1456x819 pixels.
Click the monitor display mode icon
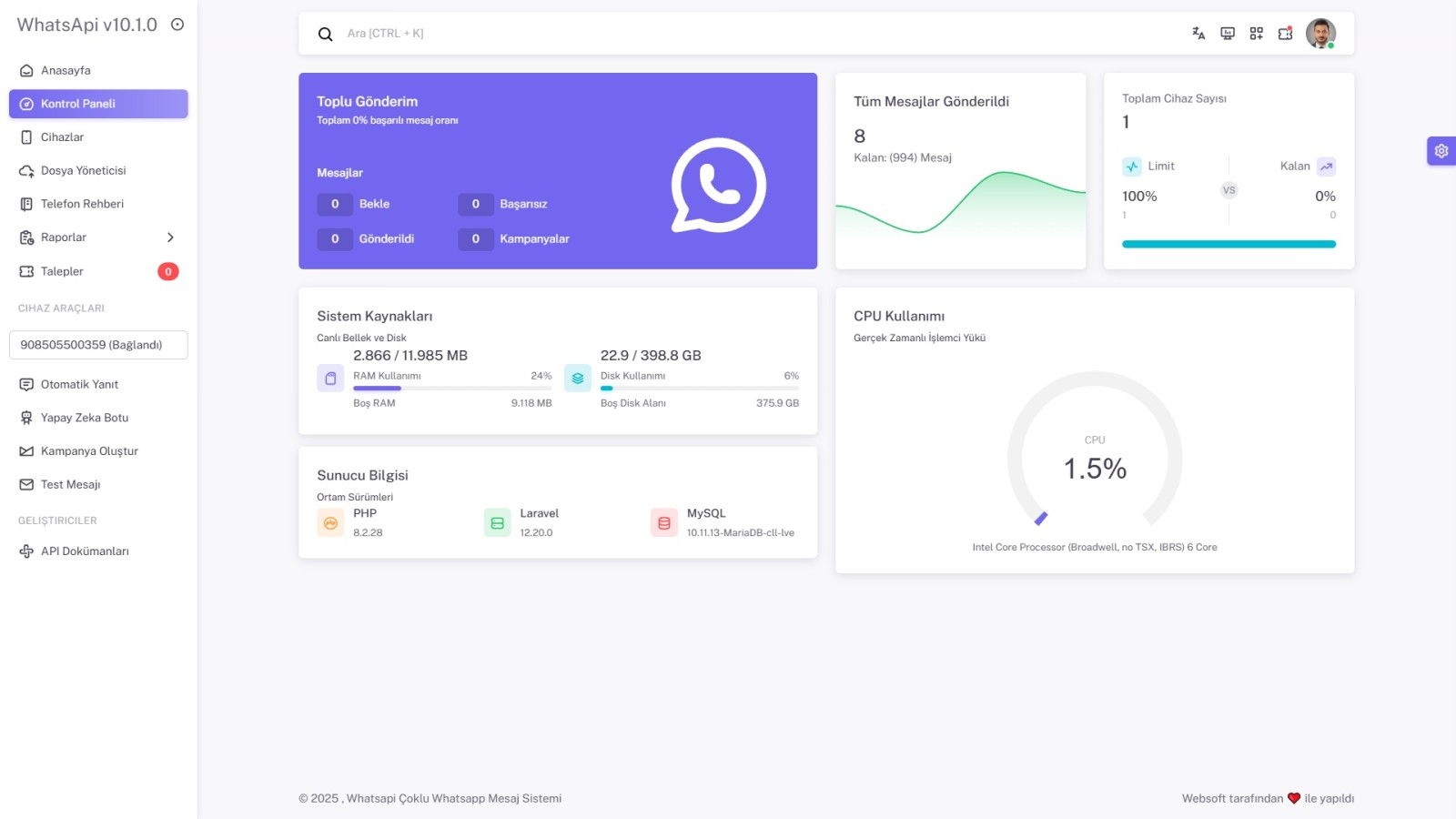click(1228, 34)
